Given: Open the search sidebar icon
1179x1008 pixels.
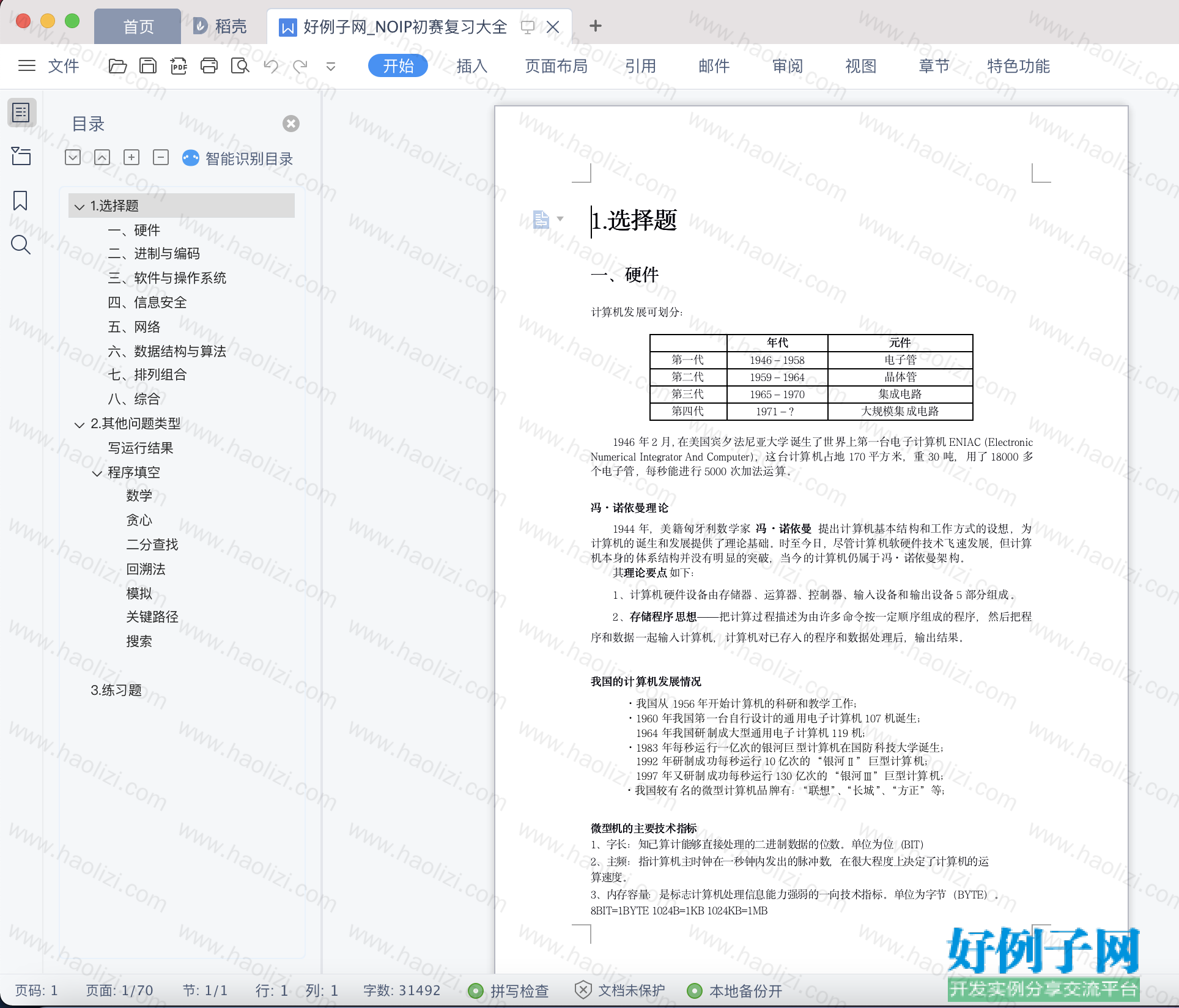Looking at the screenshot, I should click(21, 245).
